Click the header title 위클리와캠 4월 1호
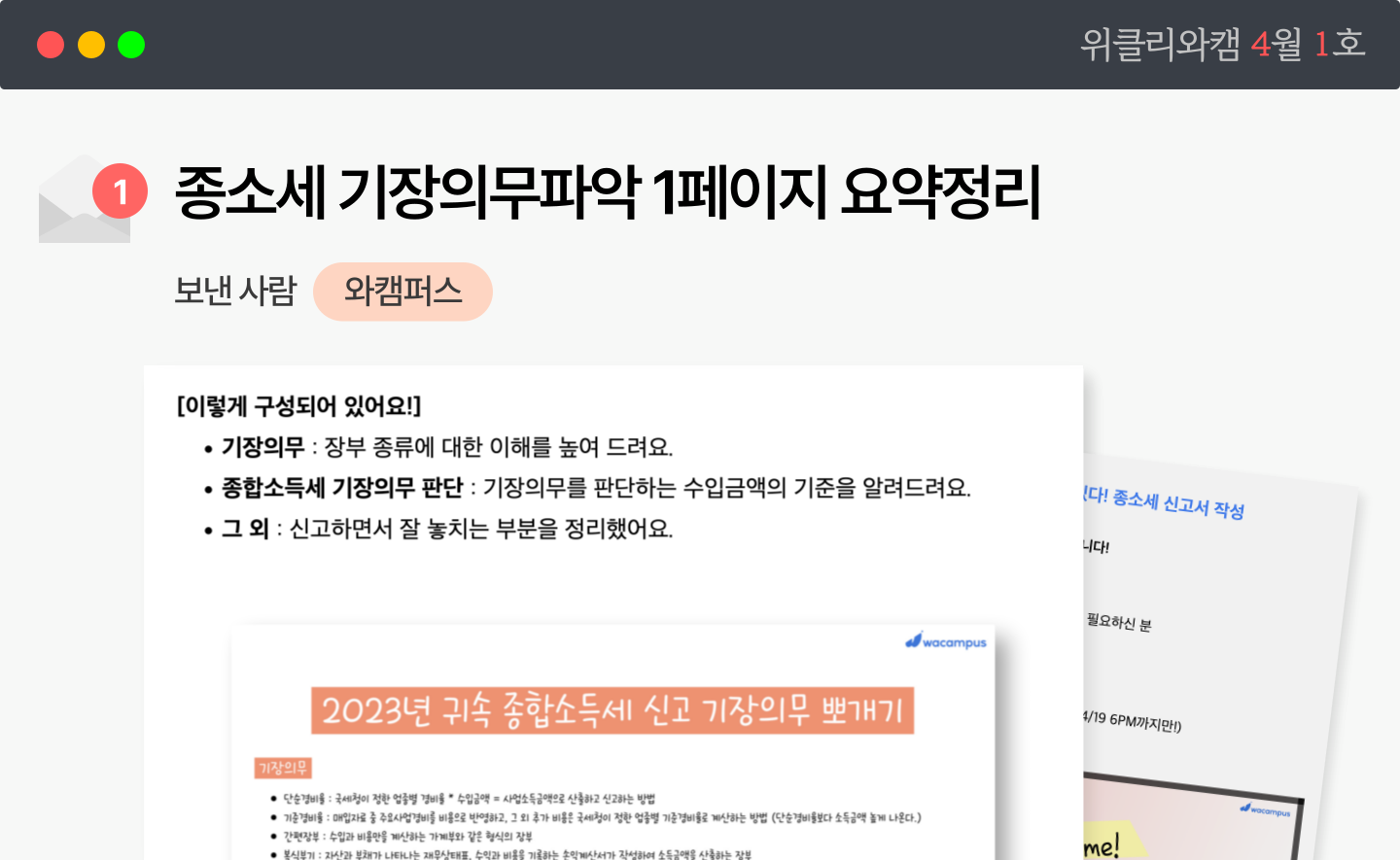Screen dimensions: 1400x860 [x=1223, y=44]
